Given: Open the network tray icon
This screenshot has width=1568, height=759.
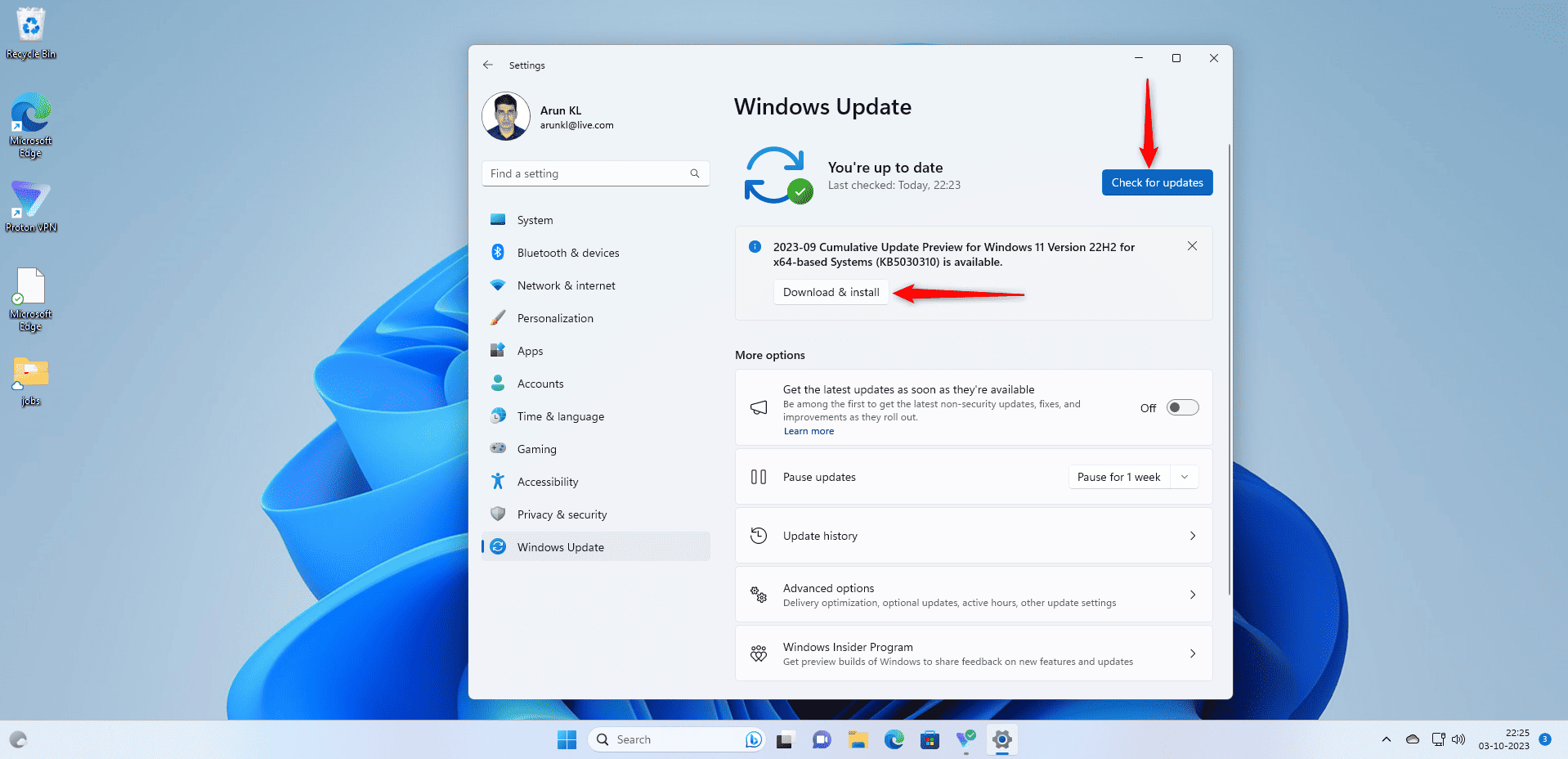Looking at the screenshot, I should point(1438,739).
